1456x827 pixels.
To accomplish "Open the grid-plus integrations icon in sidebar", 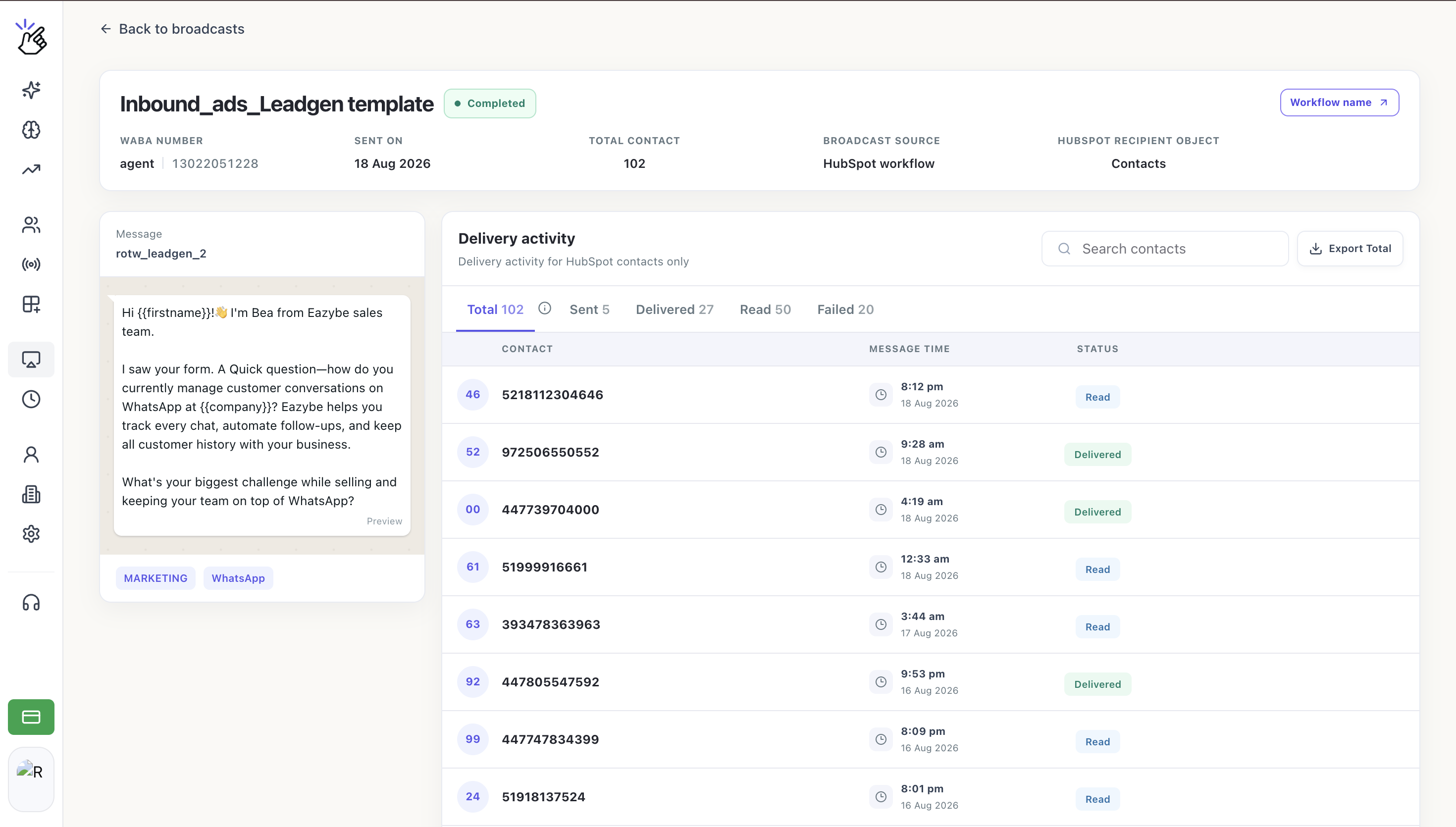I will pyautogui.click(x=31, y=304).
